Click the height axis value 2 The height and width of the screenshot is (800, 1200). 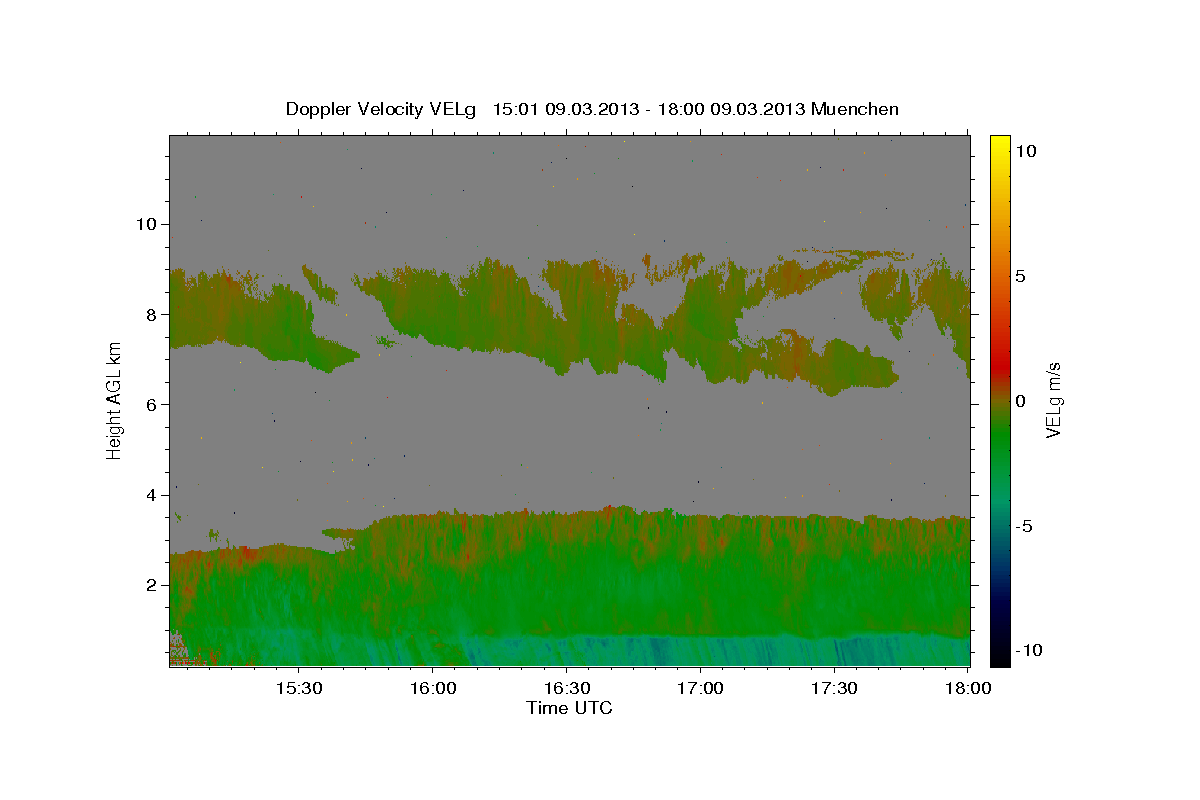149,585
